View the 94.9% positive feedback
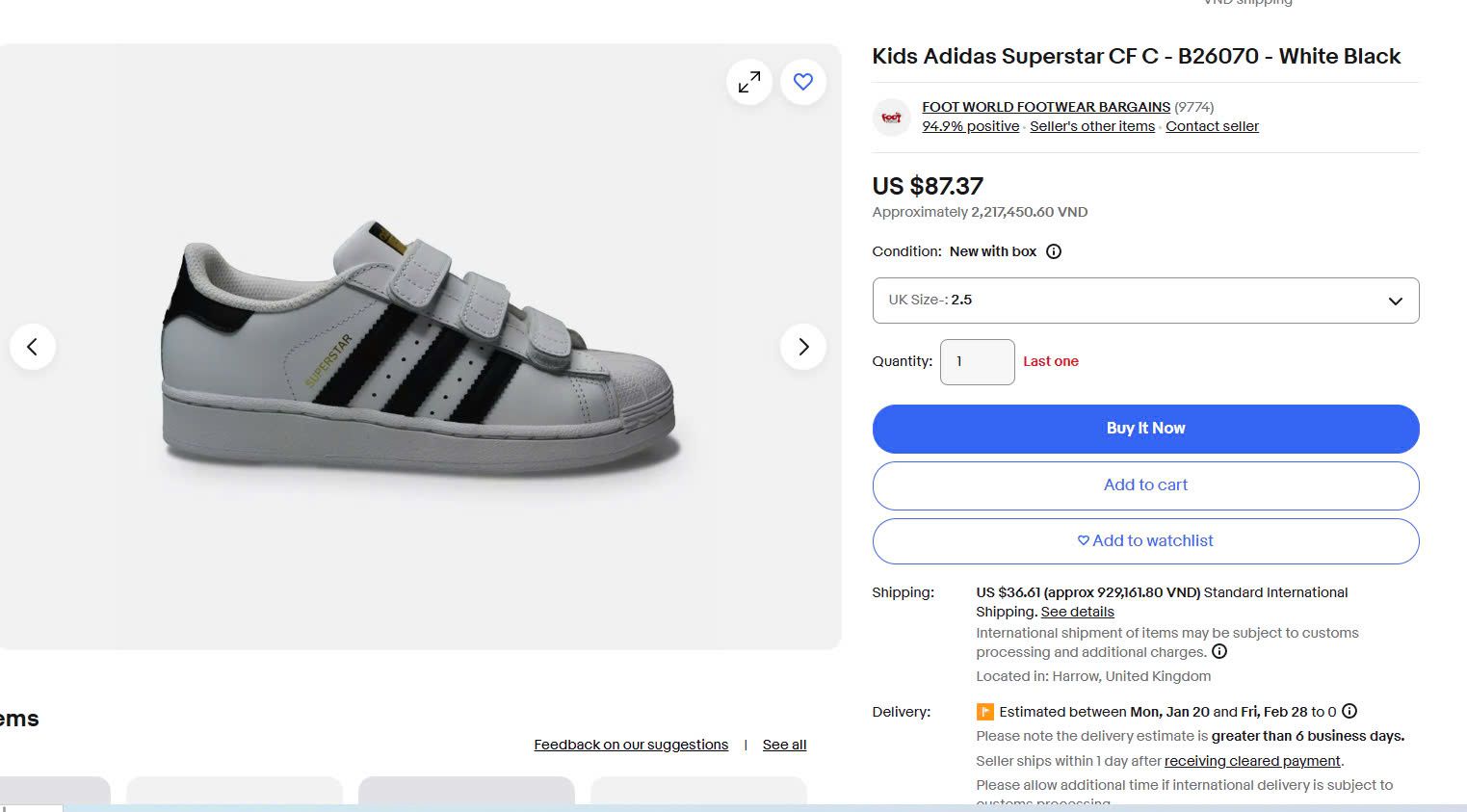Viewport: 1467px width, 812px height. point(970,126)
